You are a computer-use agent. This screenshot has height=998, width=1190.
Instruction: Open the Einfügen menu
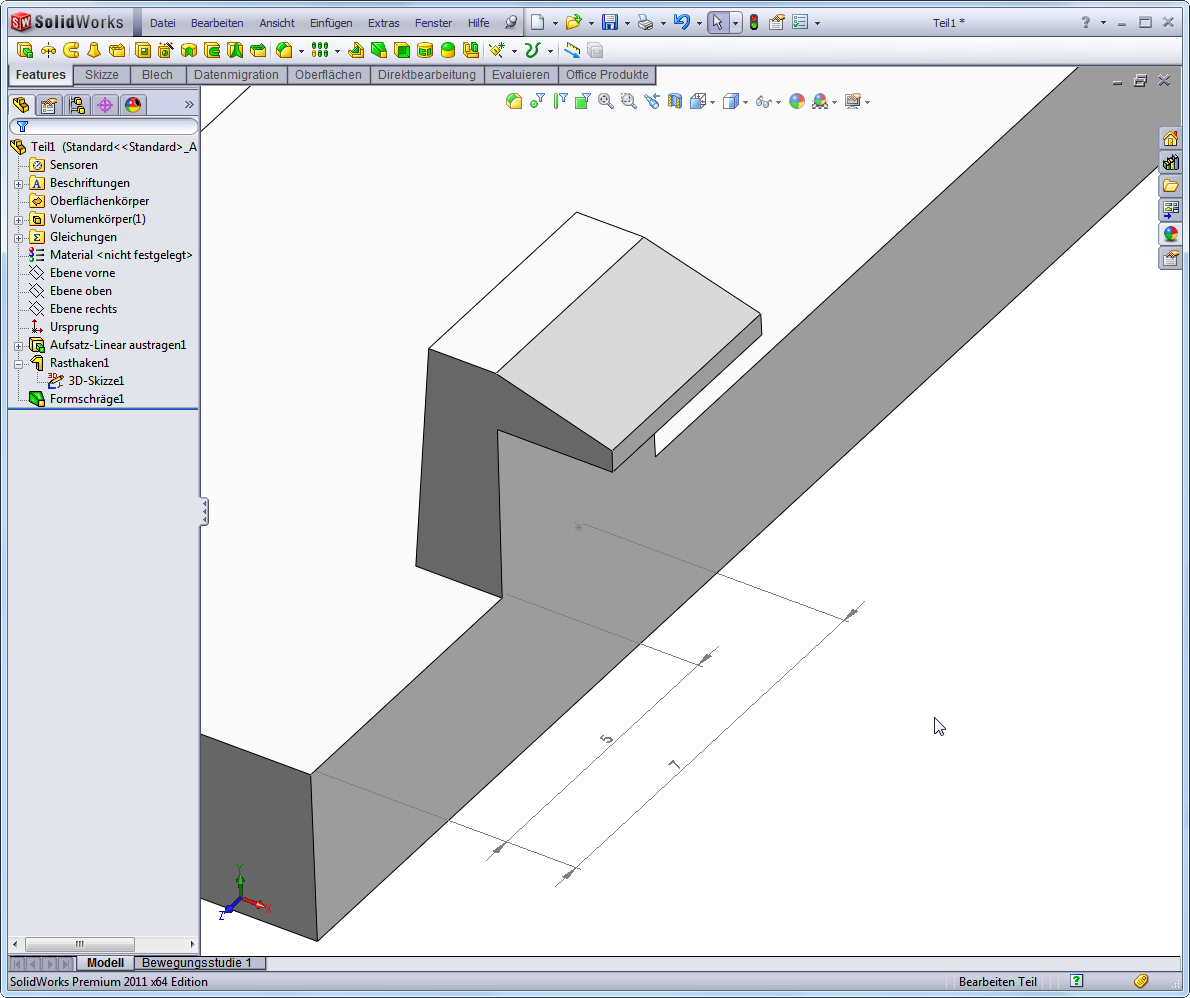coord(330,23)
